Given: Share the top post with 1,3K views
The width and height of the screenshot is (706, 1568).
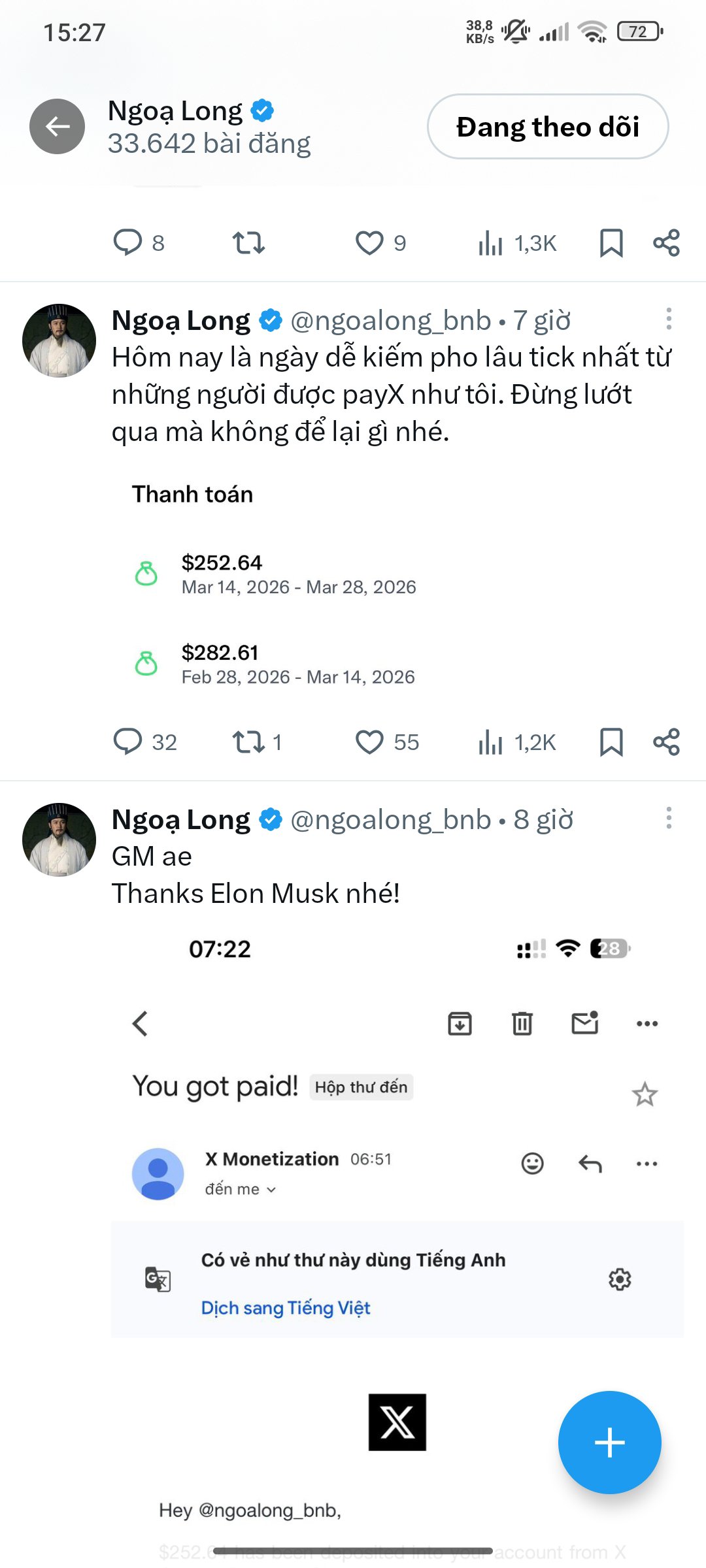Looking at the screenshot, I should coord(666,243).
